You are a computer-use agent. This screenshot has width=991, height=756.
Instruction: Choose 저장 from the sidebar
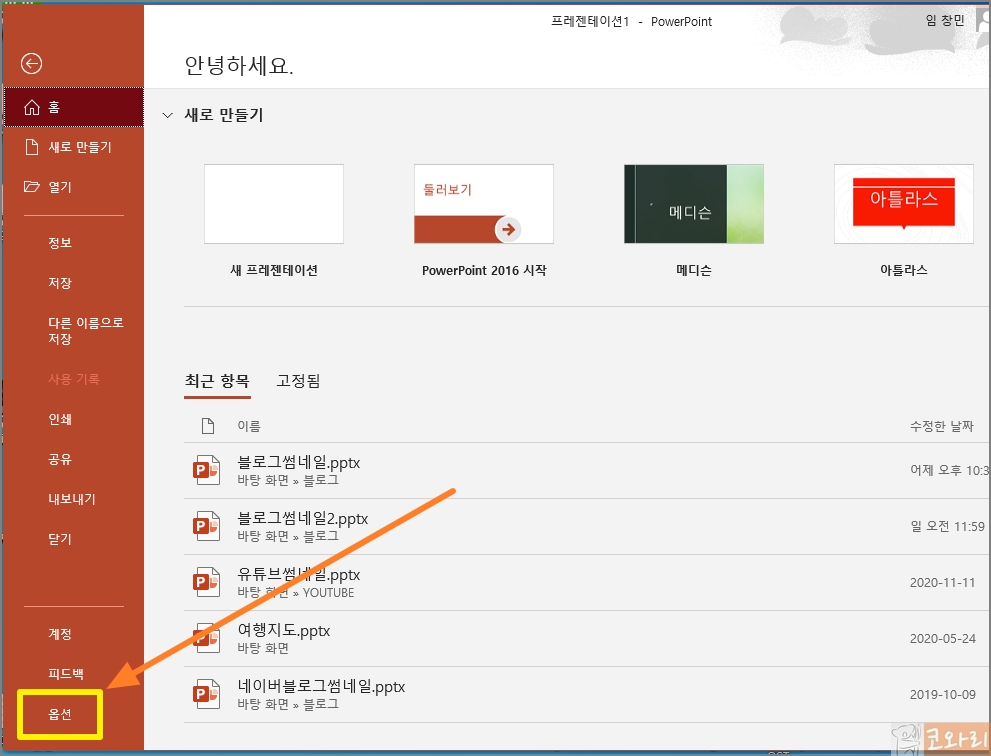pyautogui.click(x=73, y=283)
